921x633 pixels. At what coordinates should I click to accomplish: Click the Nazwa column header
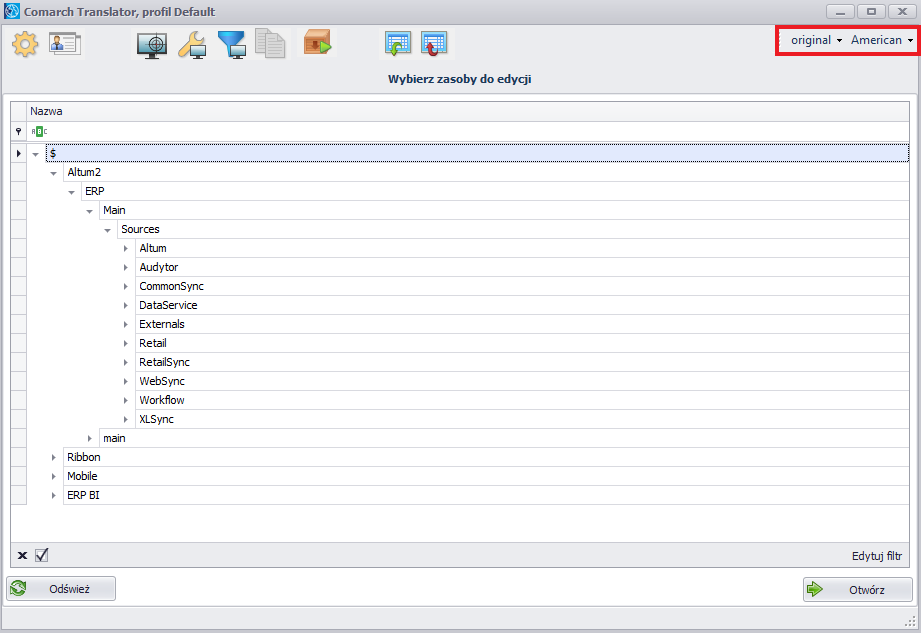click(x=468, y=111)
